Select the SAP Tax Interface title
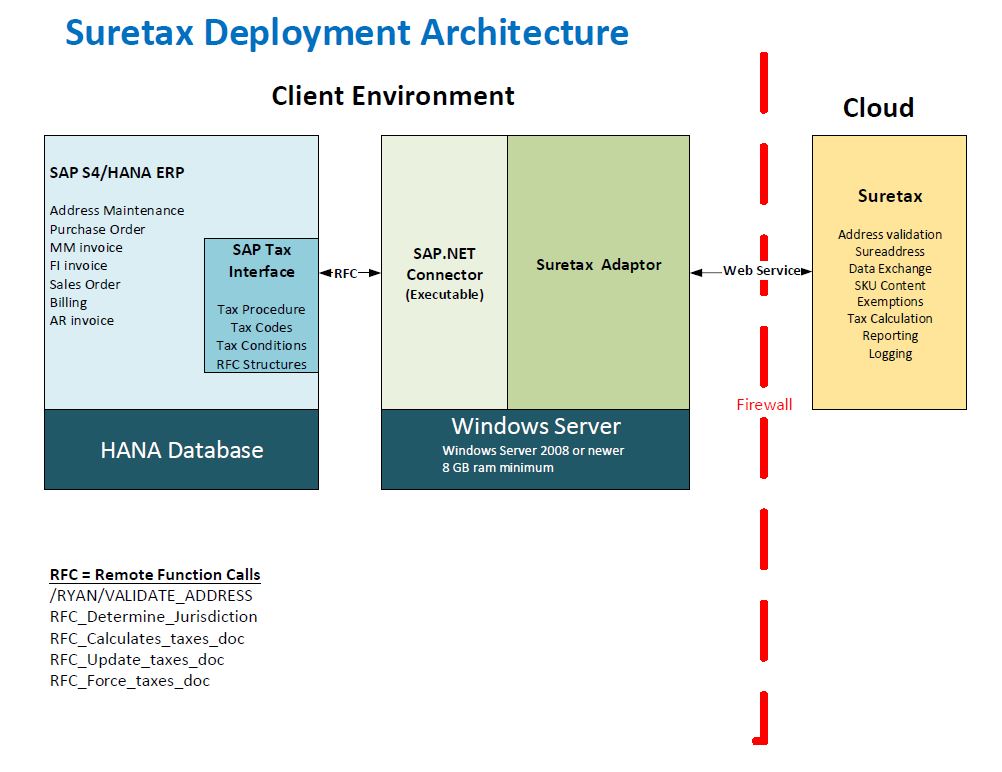The height and width of the screenshot is (772, 1002). pos(261,261)
